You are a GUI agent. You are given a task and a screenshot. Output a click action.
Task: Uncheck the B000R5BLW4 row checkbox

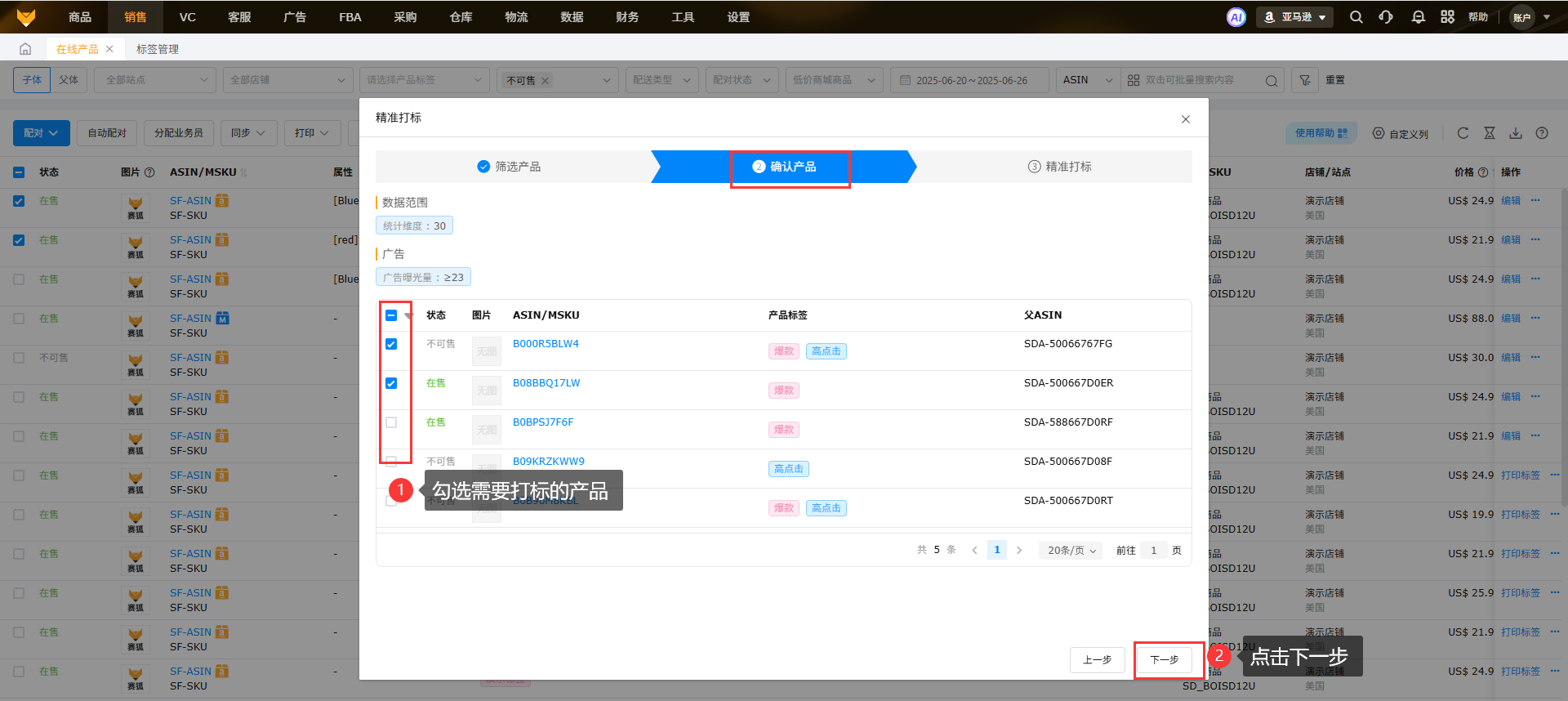(391, 344)
